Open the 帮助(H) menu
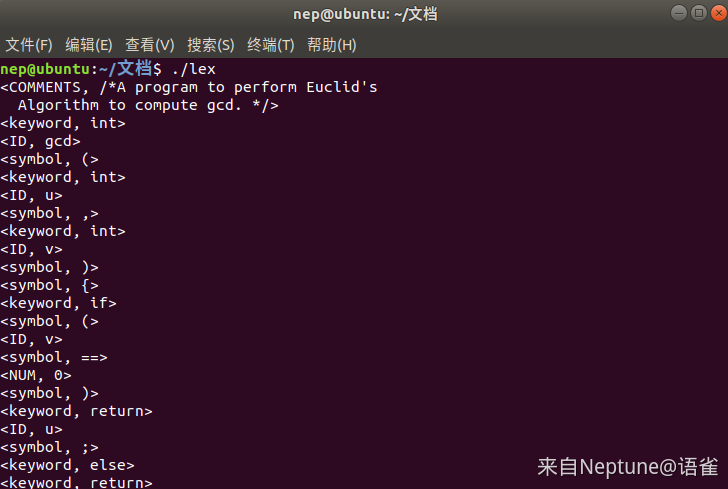This screenshot has width=728, height=489. (332, 45)
